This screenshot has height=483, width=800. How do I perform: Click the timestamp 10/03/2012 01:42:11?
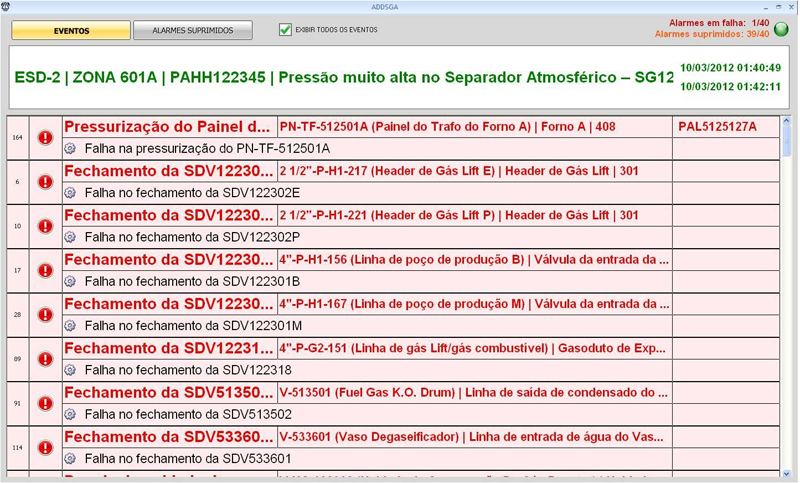[x=730, y=87]
